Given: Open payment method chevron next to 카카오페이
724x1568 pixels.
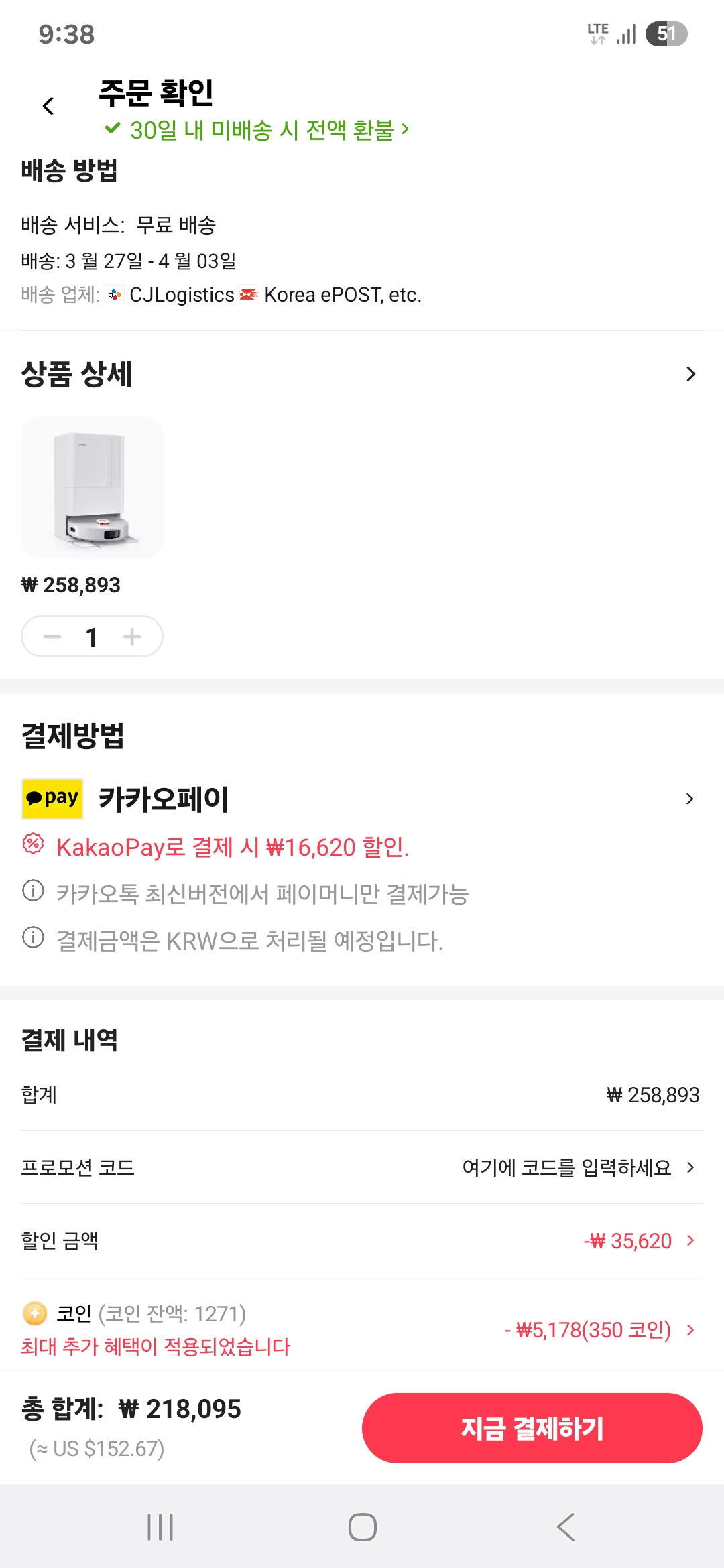Looking at the screenshot, I should tap(689, 799).
